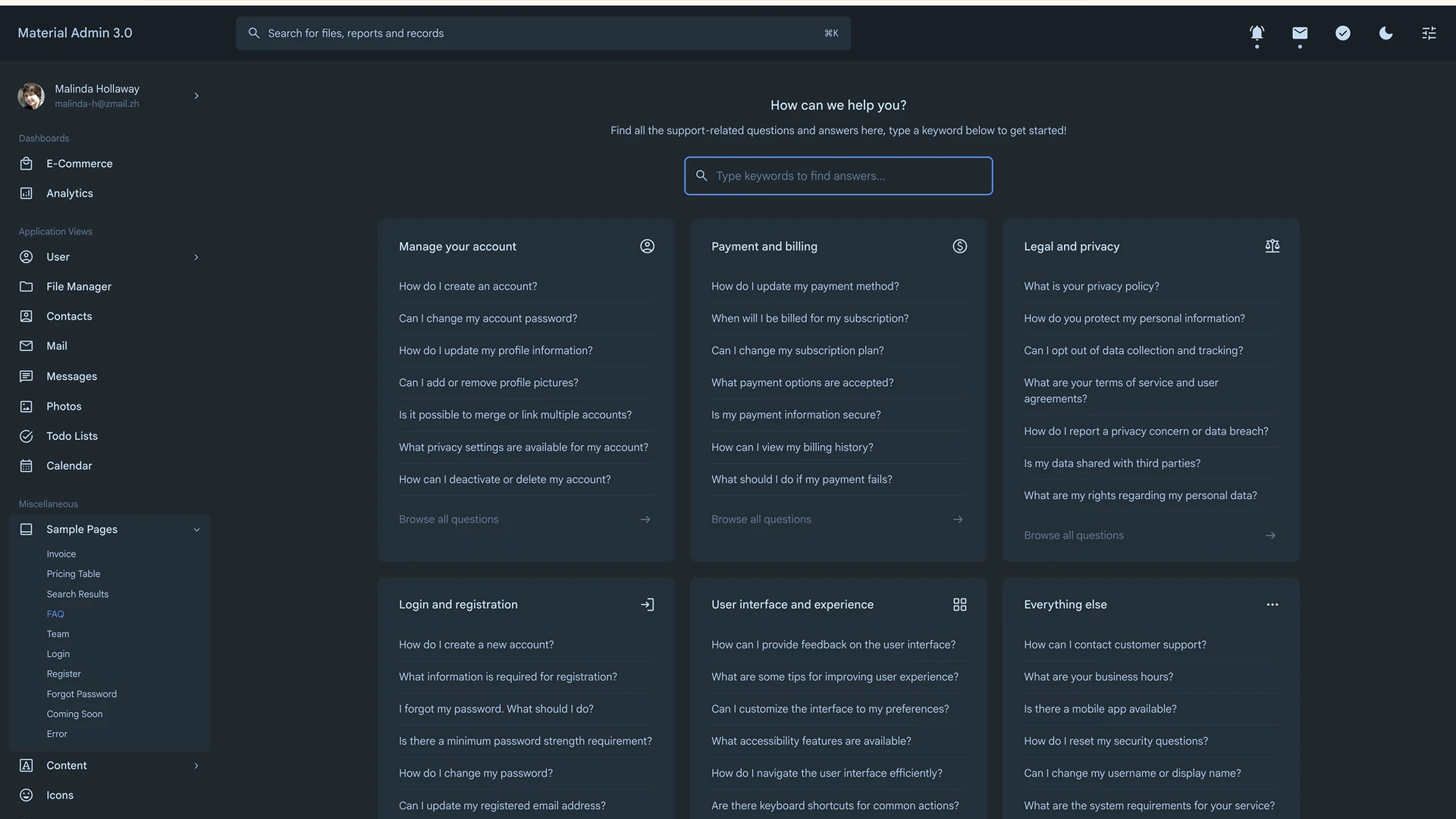The height and width of the screenshot is (819, 1456).
Task: Open 'How can I contact customer support?'
Action: click(1115, 645)
